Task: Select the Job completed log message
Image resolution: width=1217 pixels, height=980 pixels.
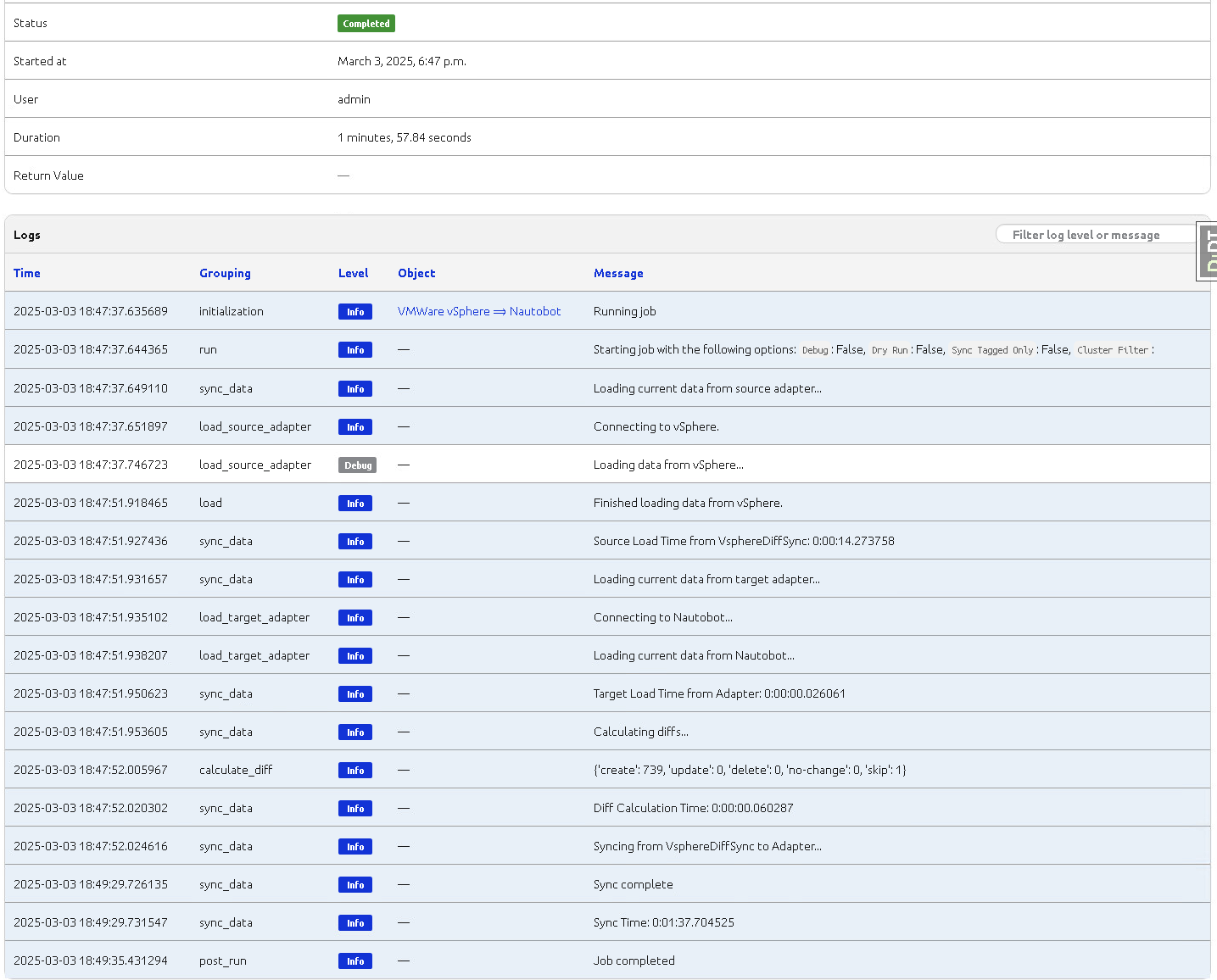Action: (x=634, y=961)
